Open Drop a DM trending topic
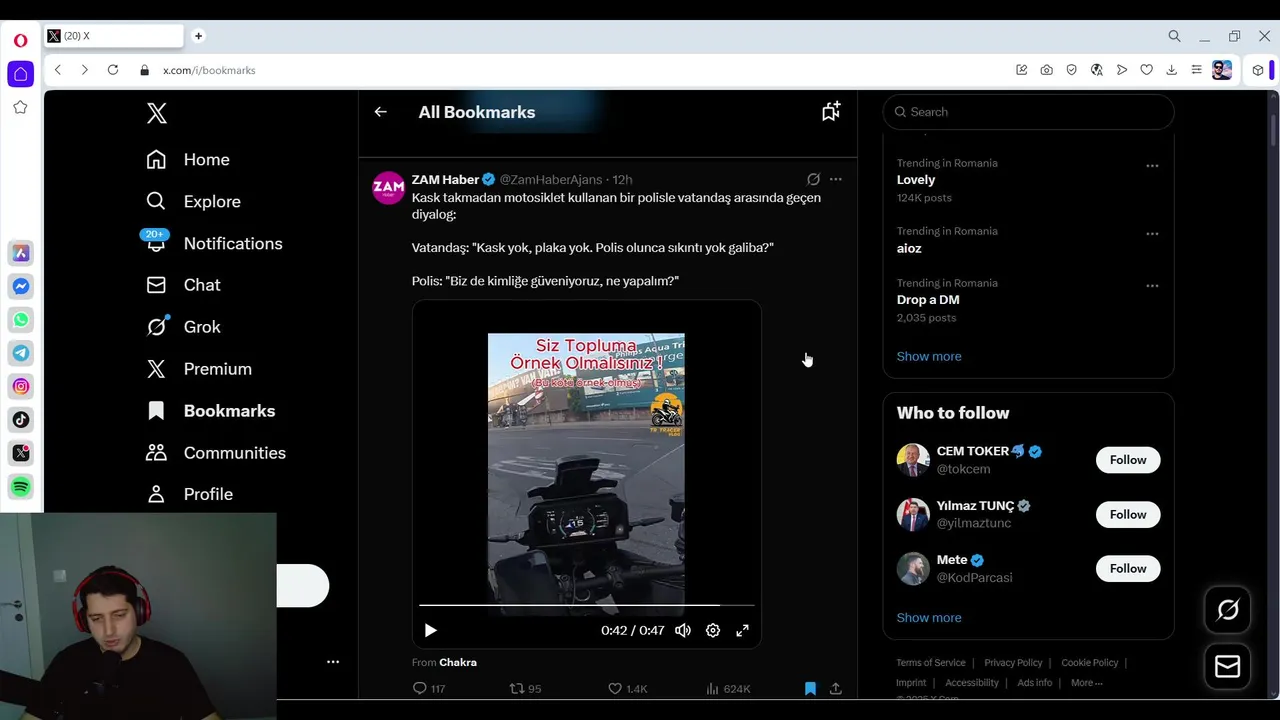The height and width of the screenshot is (720, 1280). point(928,300)
